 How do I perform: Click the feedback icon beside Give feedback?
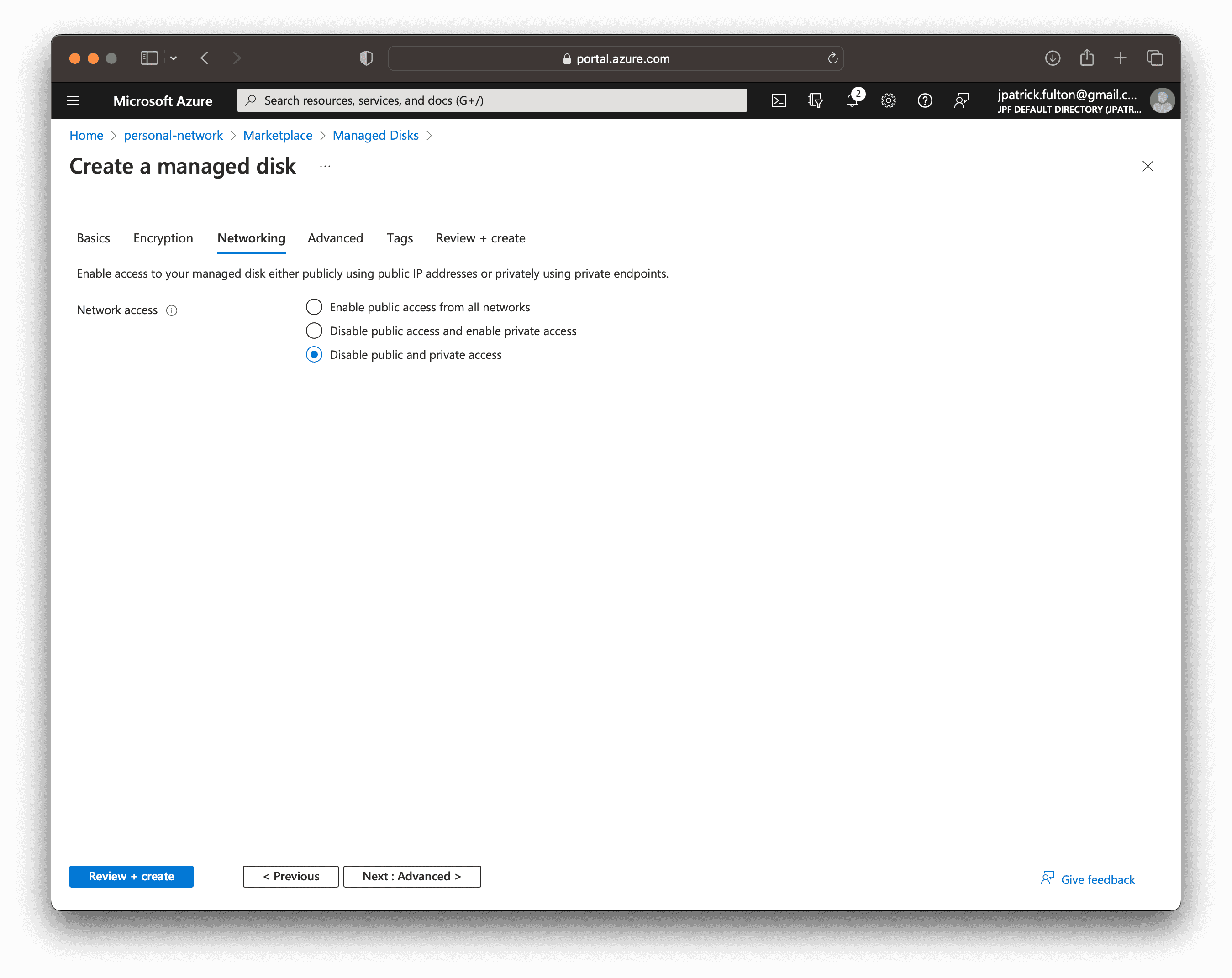click(1047, 878)
